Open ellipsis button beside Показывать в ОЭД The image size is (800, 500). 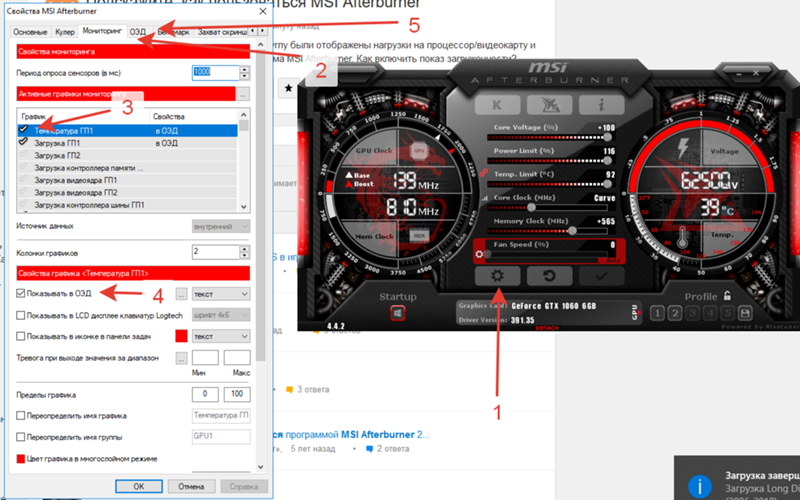point(181,294)
